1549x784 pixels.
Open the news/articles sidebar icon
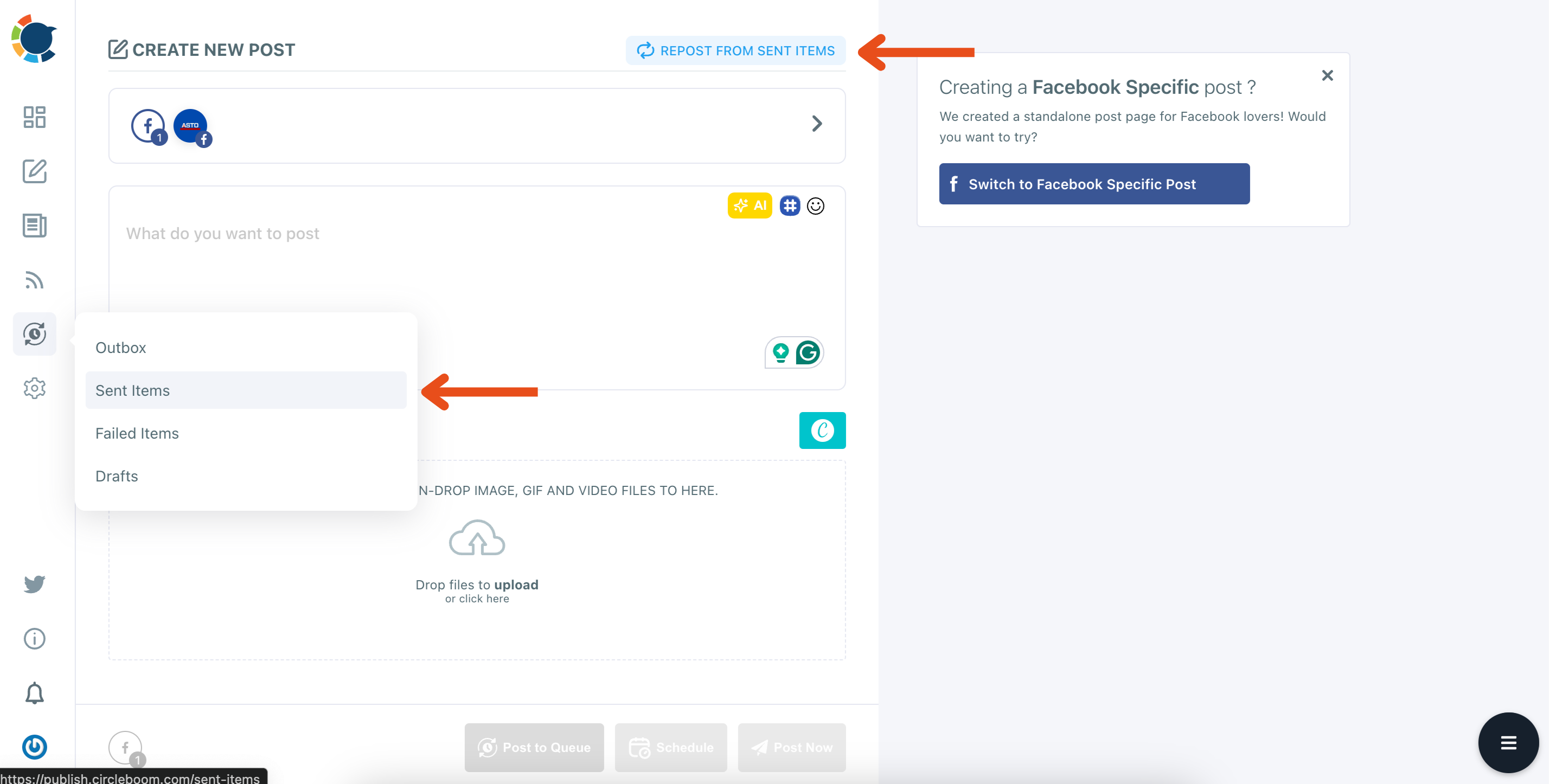(x=34, y=226)
